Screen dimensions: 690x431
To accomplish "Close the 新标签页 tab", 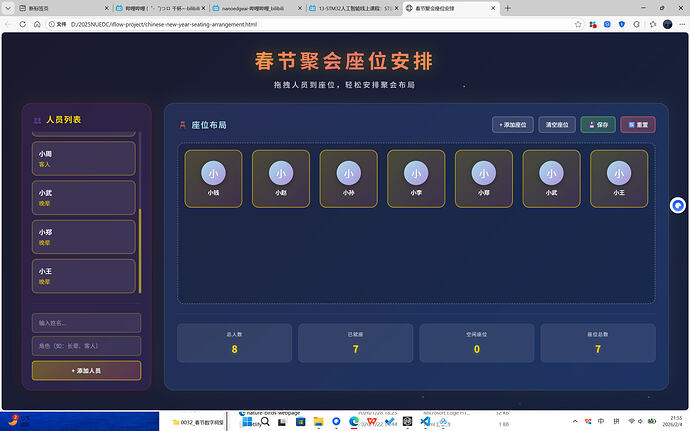I will 106,8.
